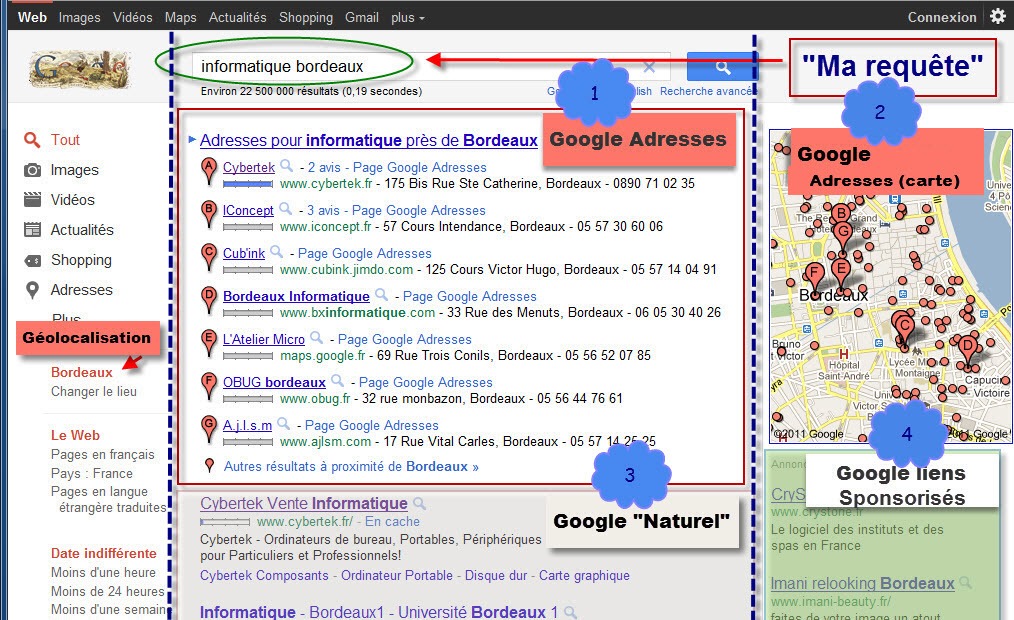
Task: Click marker A pin beside Cybertek
Action: pyautogui.click(x=209, y=171)
